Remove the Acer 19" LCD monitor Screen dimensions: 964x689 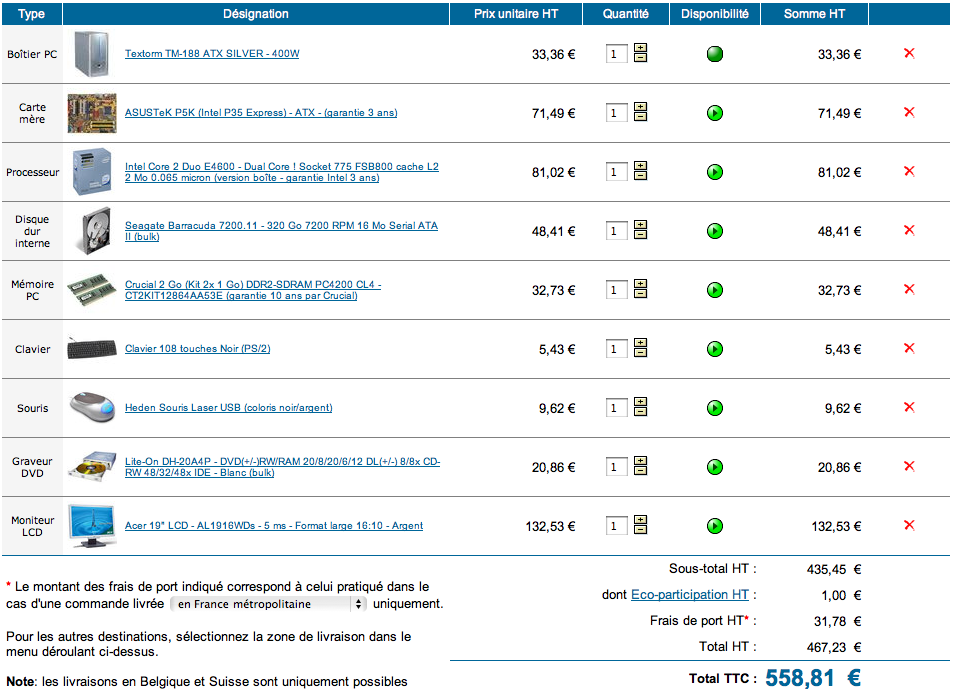coord(909,525)
